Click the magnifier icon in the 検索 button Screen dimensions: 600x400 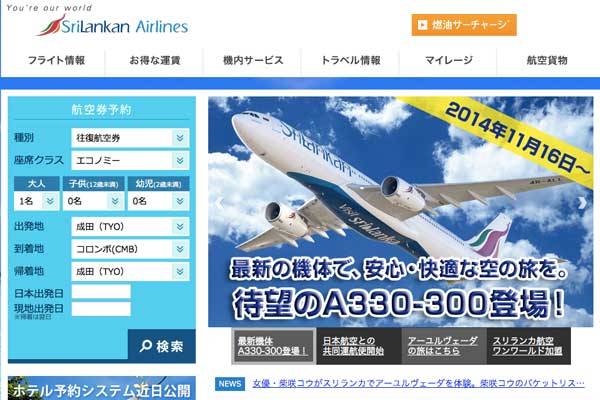point(145,346)
